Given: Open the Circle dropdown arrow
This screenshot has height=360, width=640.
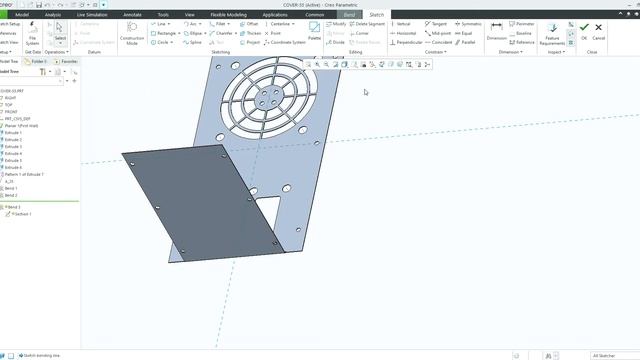Looking at the screenshot, I should [x=171, y=42].
